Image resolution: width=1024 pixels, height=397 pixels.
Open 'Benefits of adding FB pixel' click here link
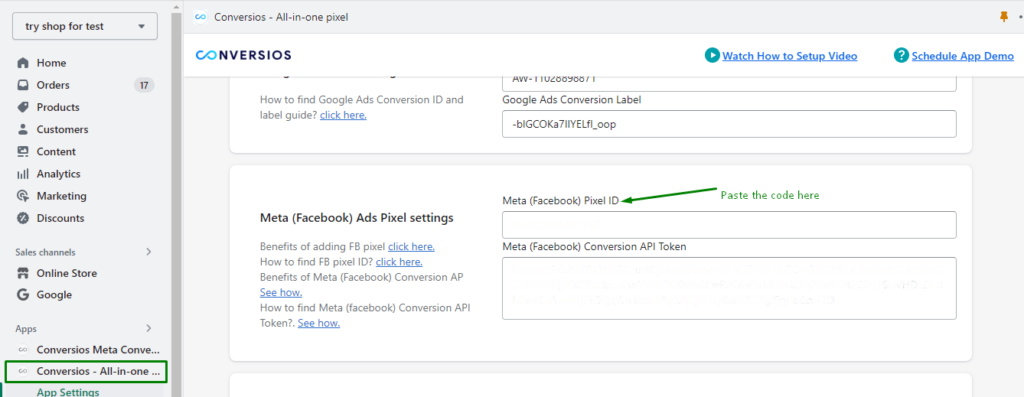[411, 247]
